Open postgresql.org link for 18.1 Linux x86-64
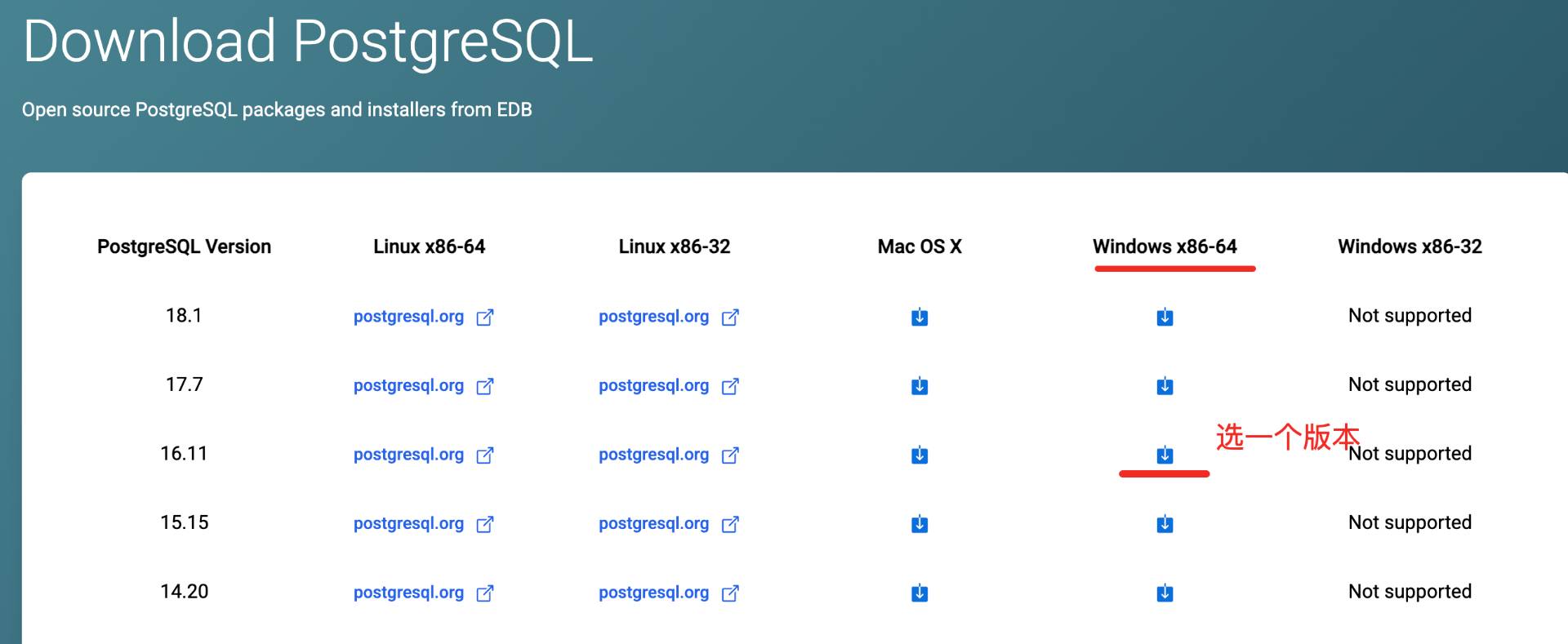 (408, 317)
